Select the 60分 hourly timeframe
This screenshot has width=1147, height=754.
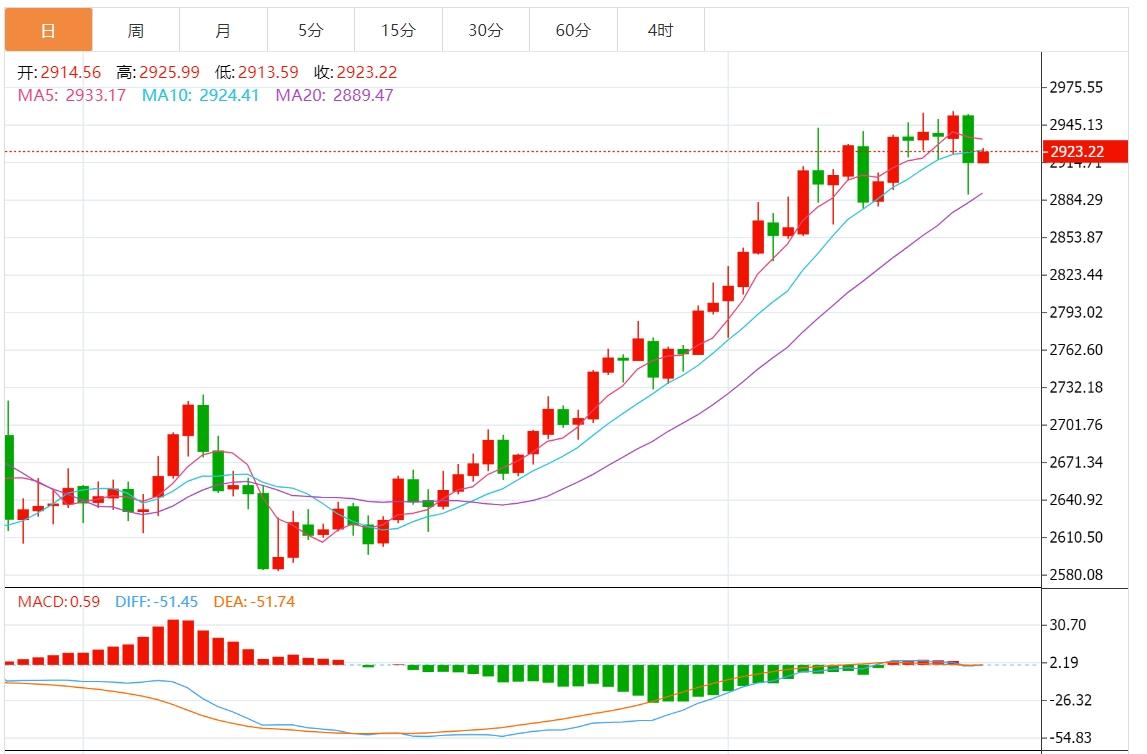tap(574, 30)
